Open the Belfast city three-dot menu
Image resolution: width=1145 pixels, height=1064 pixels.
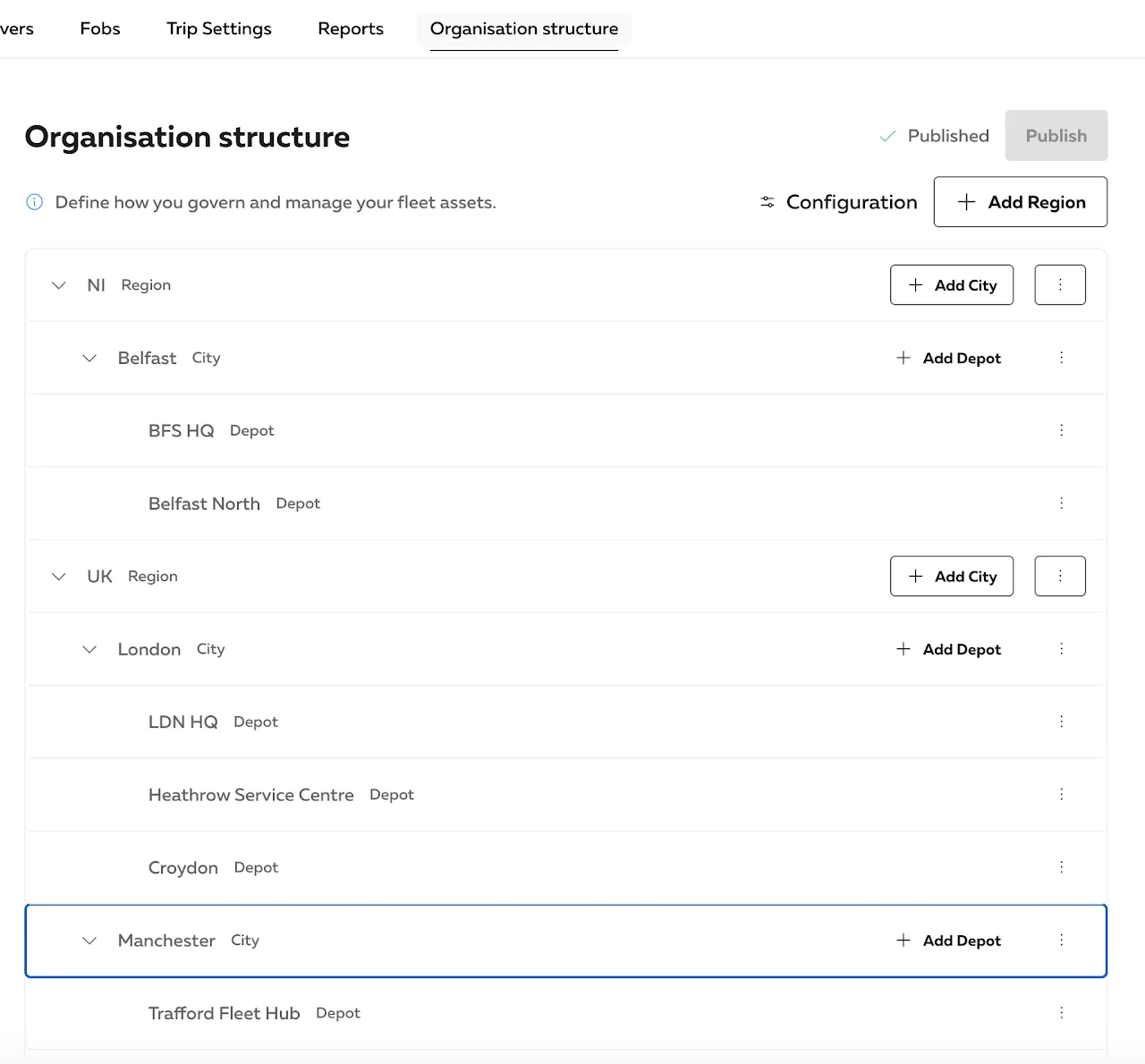point(1062,358)
